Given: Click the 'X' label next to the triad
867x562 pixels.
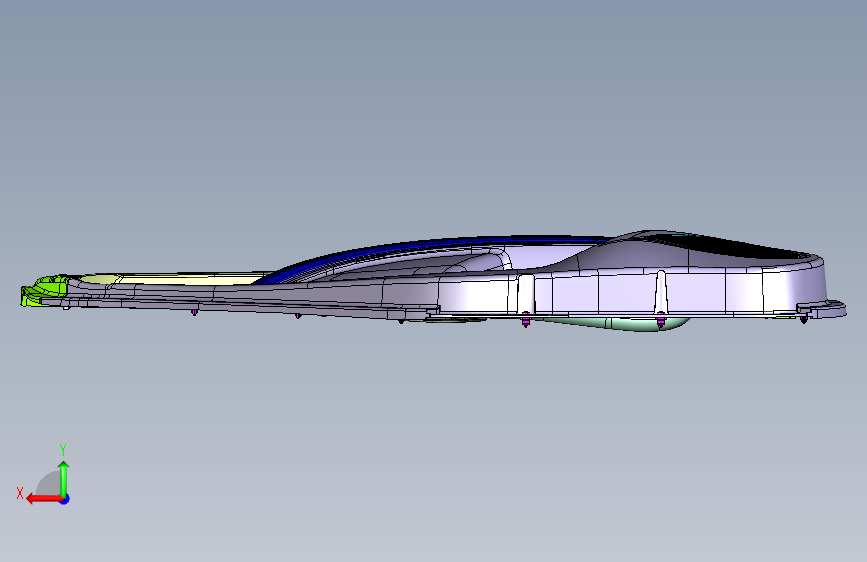Looking at the screenshot, I should [20, 493].
